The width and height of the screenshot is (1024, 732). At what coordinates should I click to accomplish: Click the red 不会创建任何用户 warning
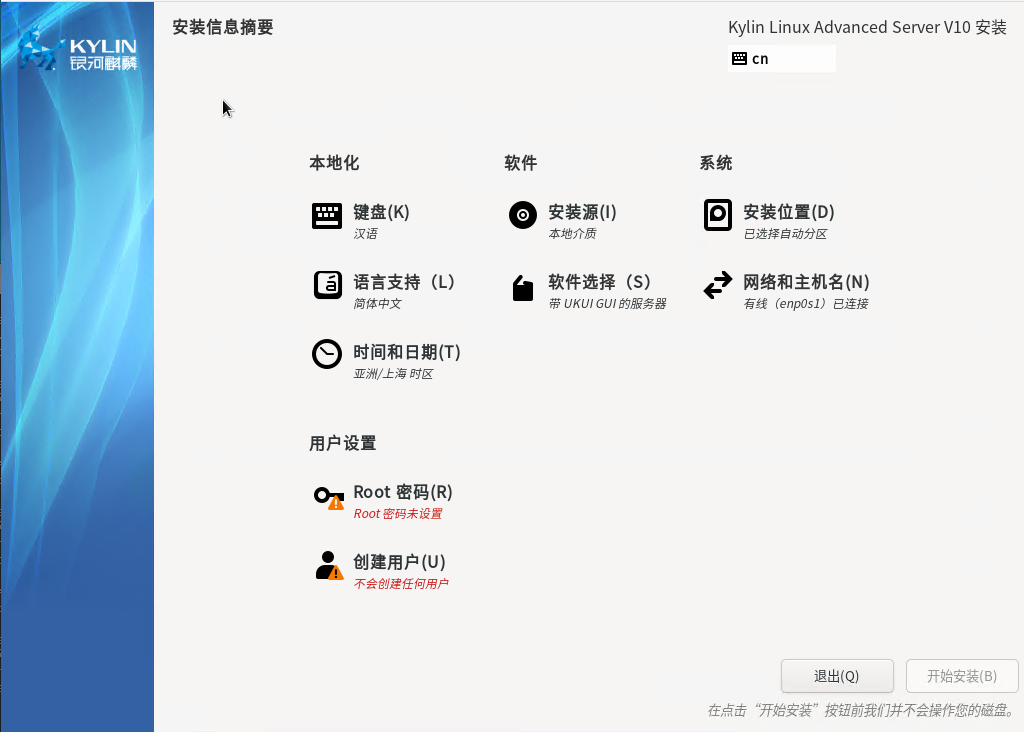click(x=401, y=584)
